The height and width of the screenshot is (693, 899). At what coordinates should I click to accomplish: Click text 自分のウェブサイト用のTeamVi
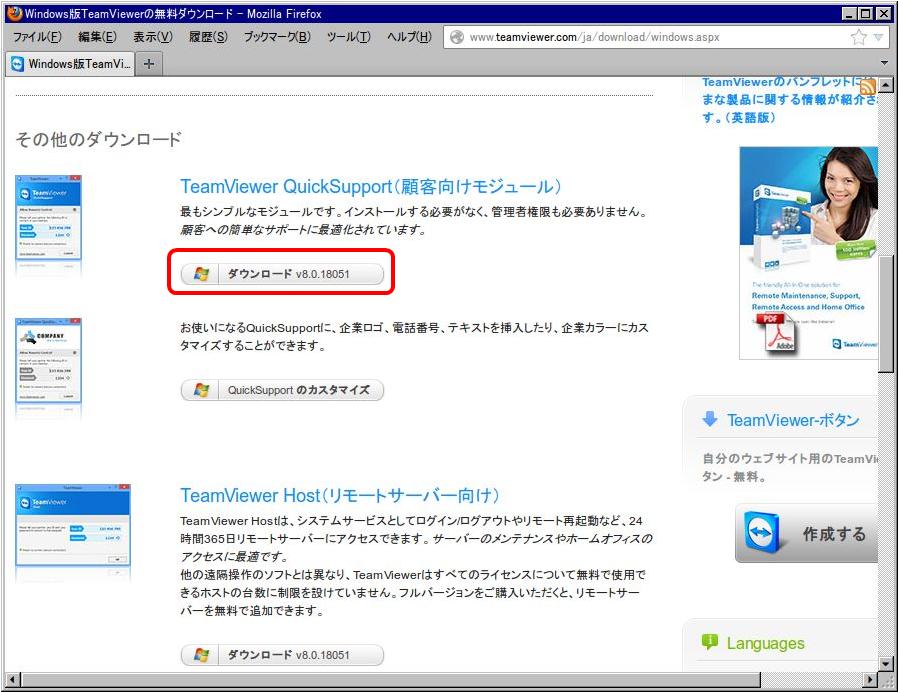(x=790, y=459)
